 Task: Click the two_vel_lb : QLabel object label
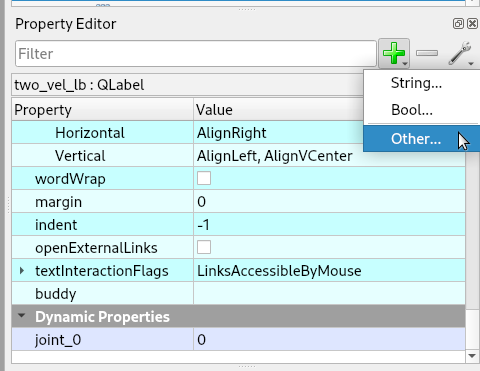(x=79, y=85)
